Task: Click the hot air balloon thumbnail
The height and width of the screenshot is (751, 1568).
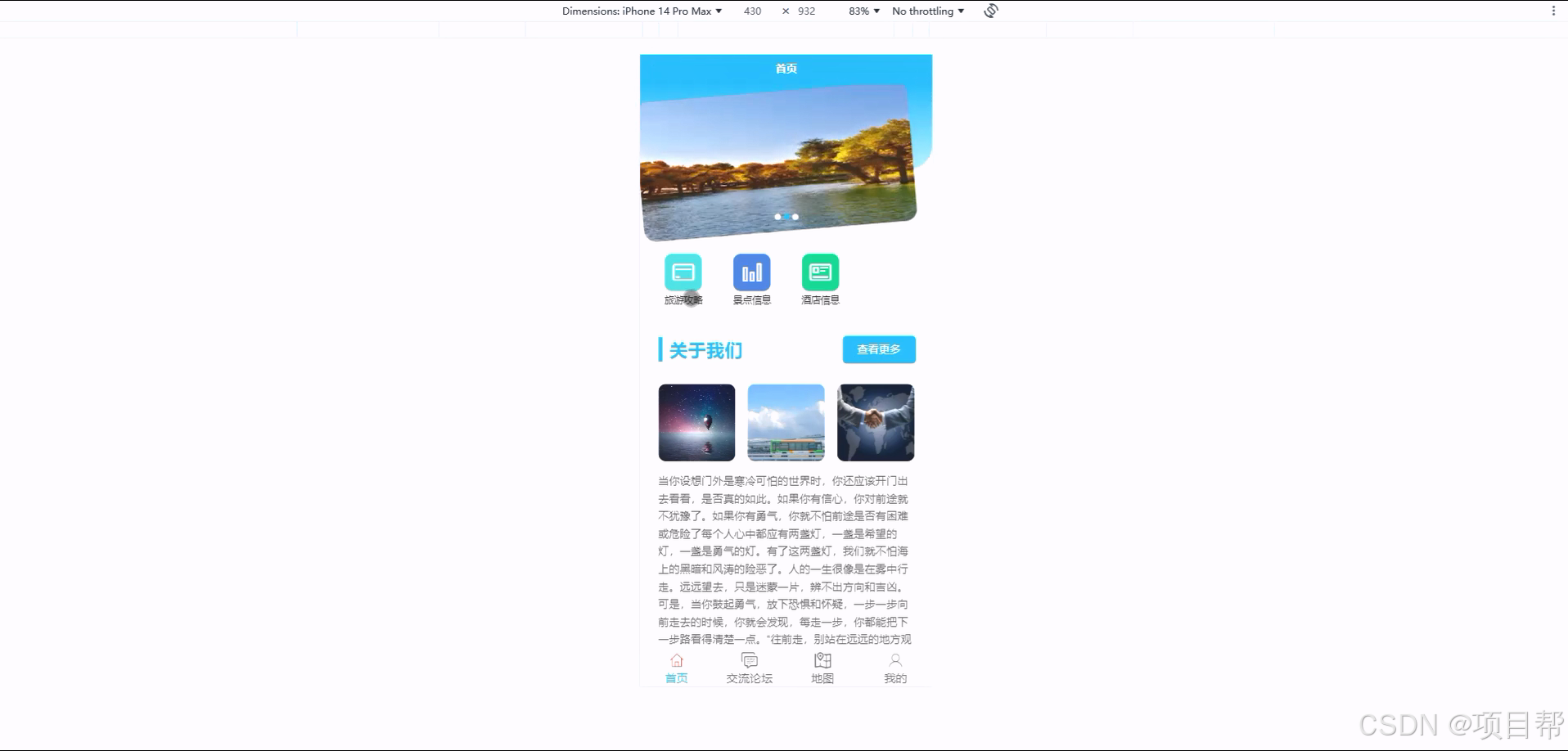Action: pos(696,422)
